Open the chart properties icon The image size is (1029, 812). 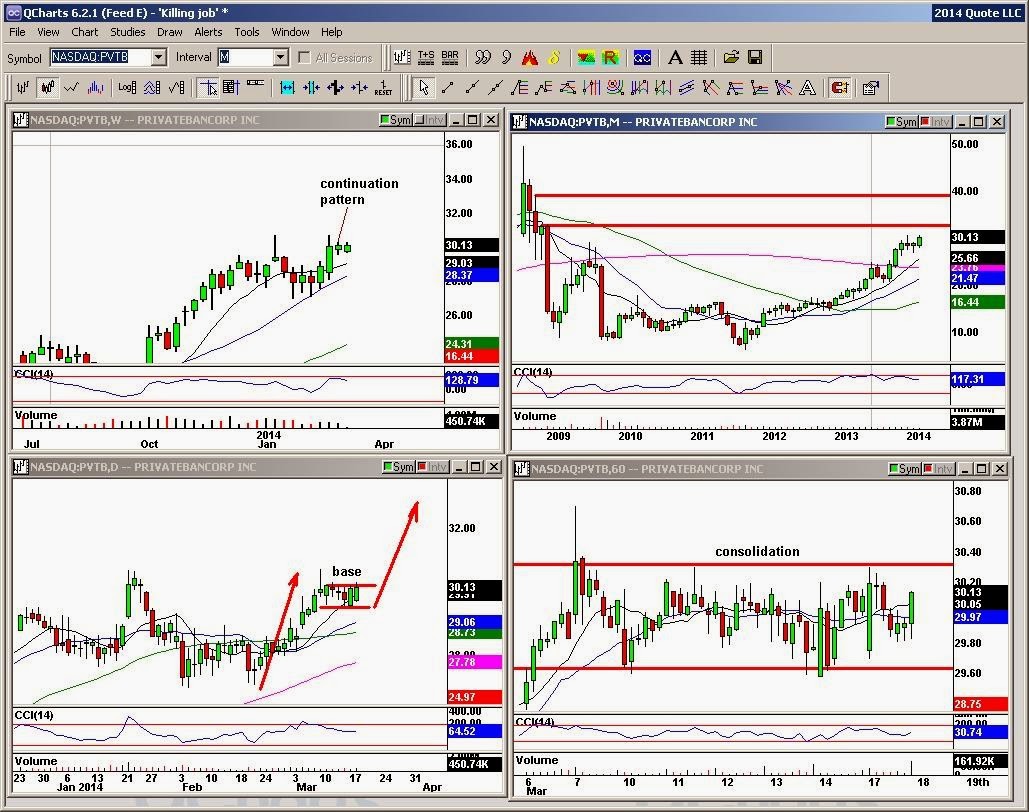[872, 87]
